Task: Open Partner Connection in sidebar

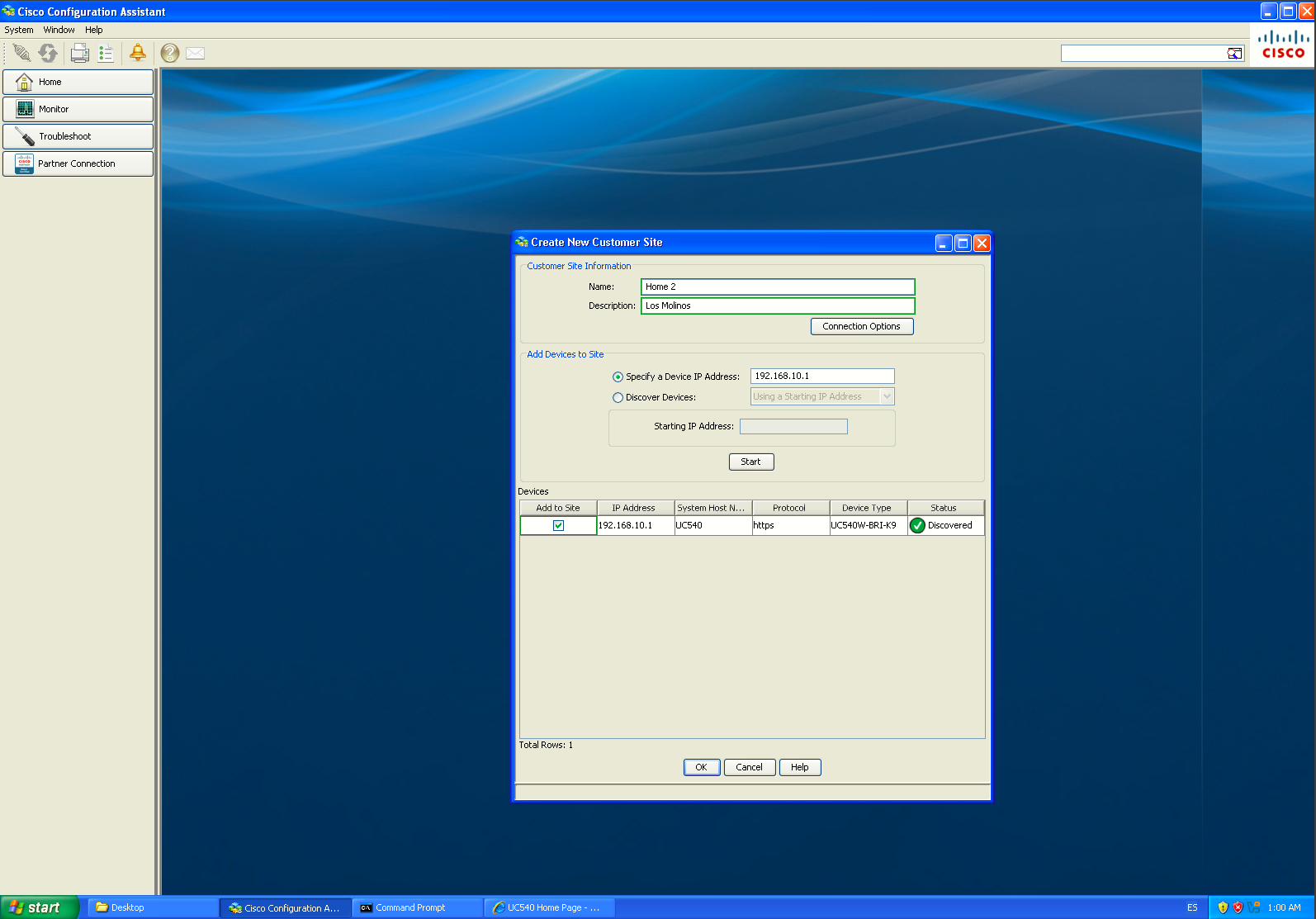Action: [x=78, y=163]
